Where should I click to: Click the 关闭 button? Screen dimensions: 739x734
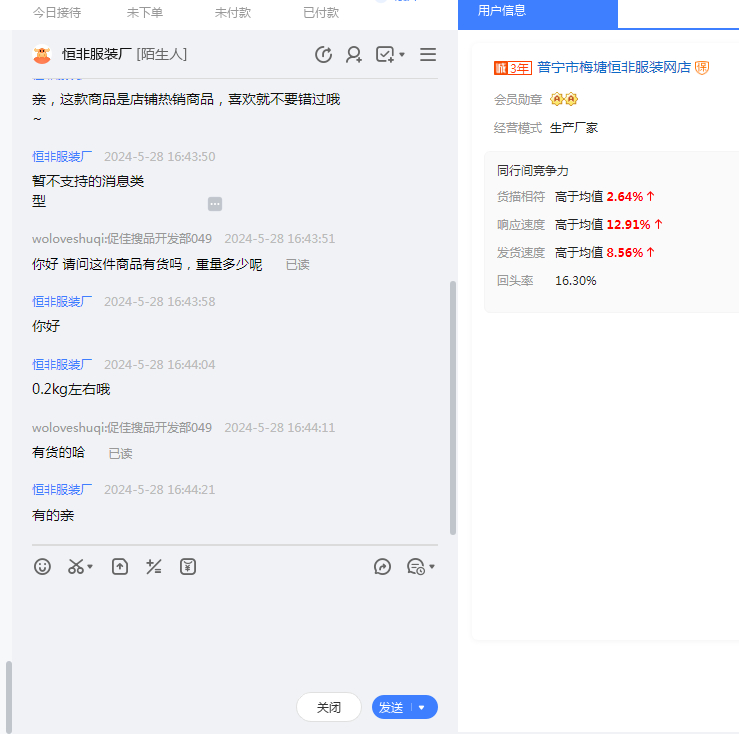[x=329, y=707]
